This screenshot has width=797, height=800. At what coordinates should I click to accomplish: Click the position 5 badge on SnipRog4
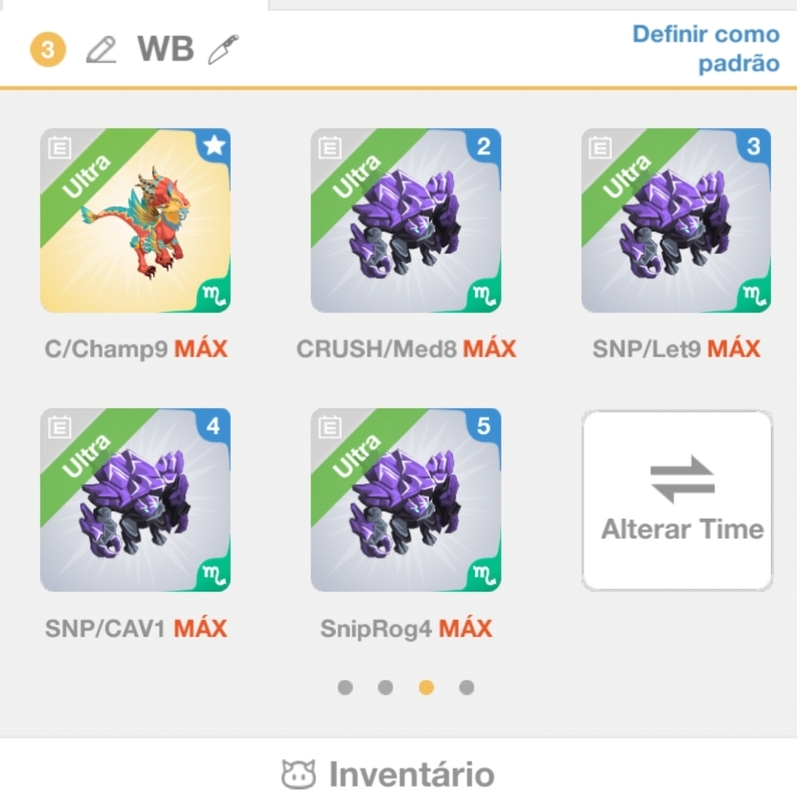click(x=484, y=426)
